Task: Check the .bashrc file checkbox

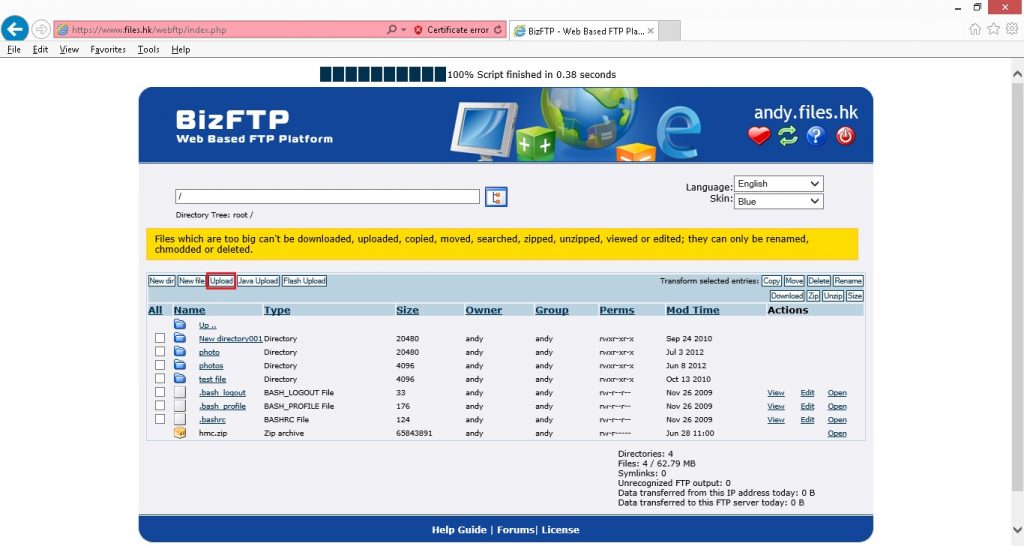Action: 159,419
